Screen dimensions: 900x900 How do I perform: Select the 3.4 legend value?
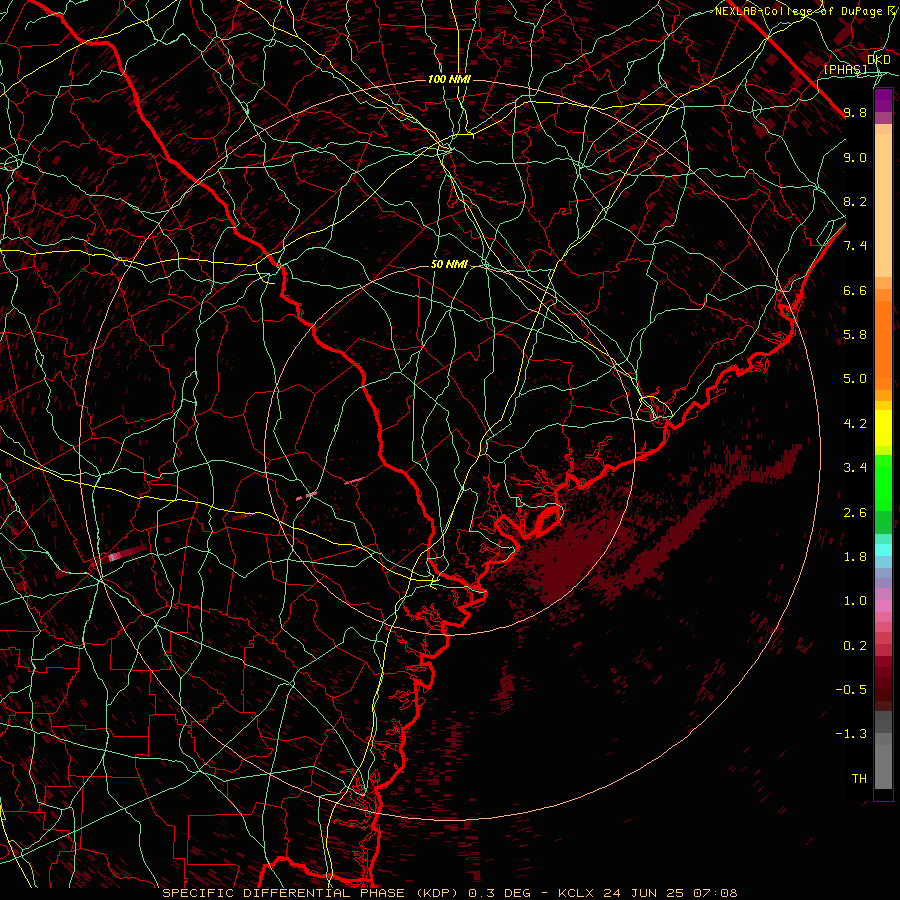pyautogui.click(x=855, y=468)
